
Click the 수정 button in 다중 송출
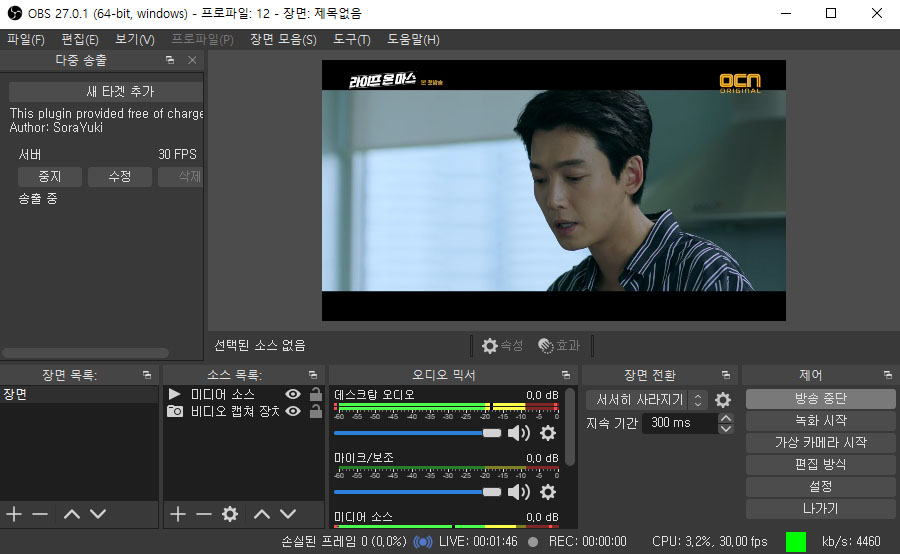pos(119,176)
